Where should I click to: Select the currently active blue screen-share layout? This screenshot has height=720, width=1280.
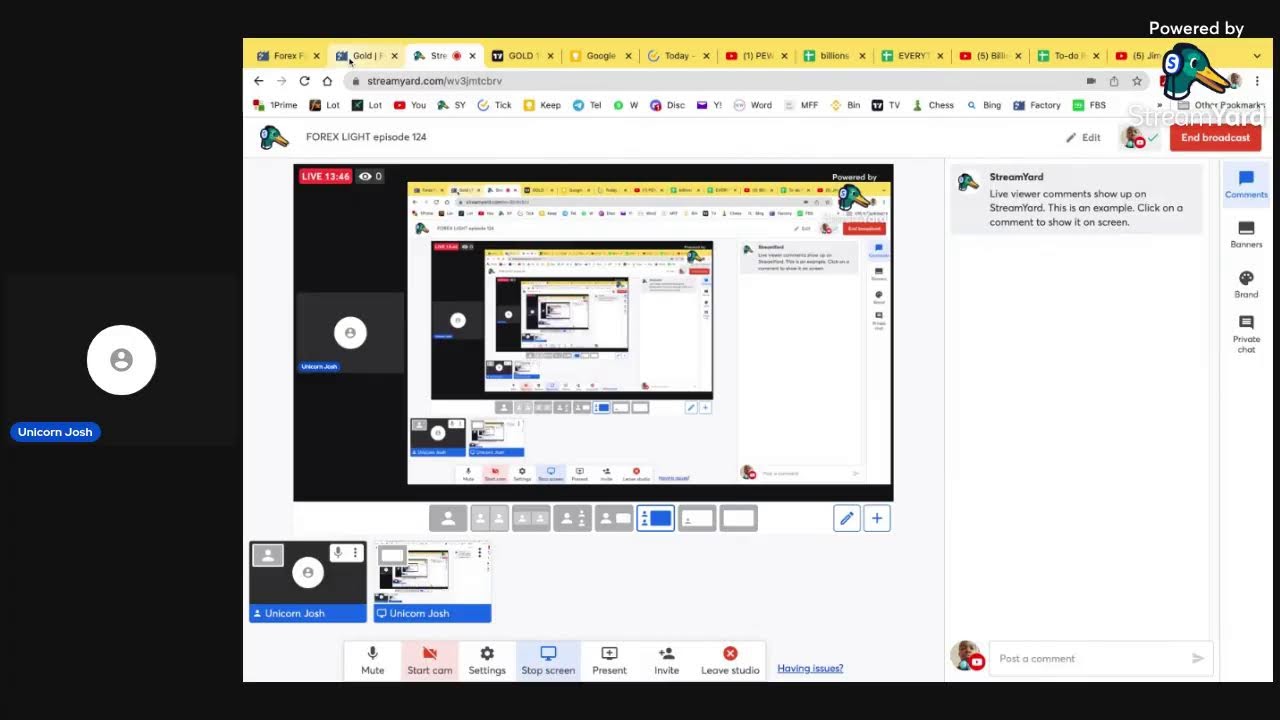click(x=656, y=518)
